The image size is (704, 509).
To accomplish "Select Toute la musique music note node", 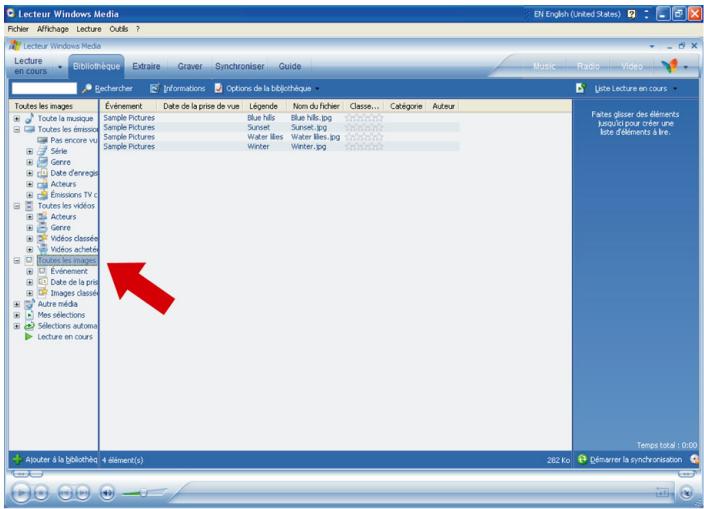I will click(60, 118).
